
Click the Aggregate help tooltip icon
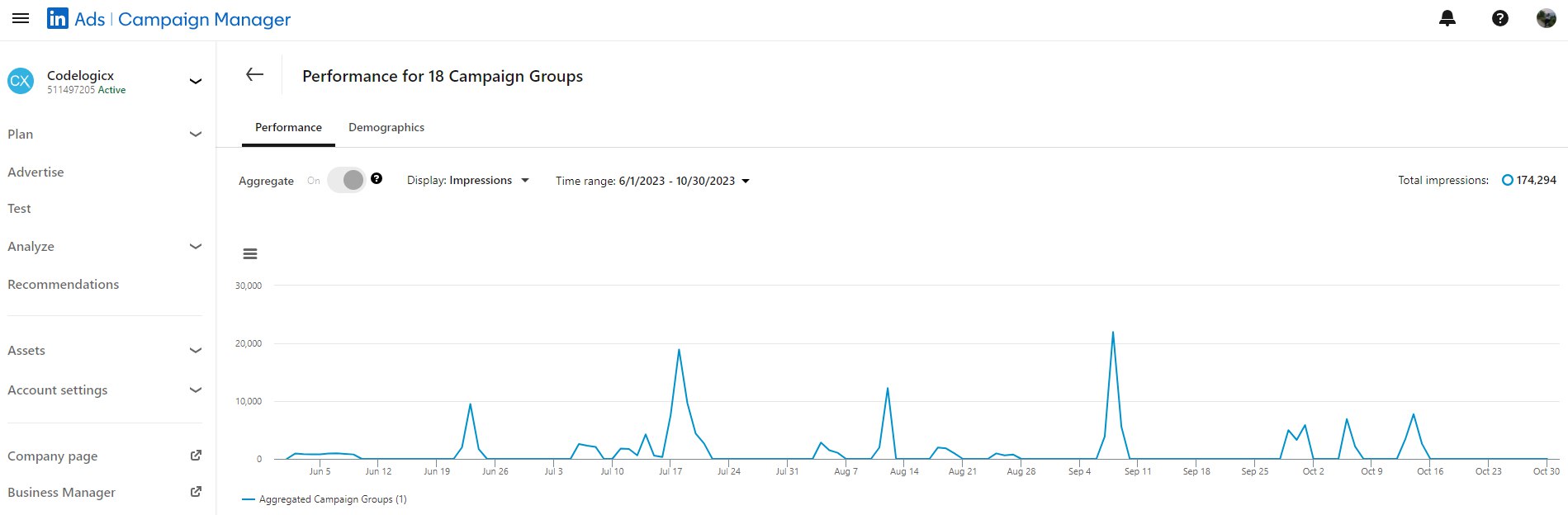[x=377, y=178]
